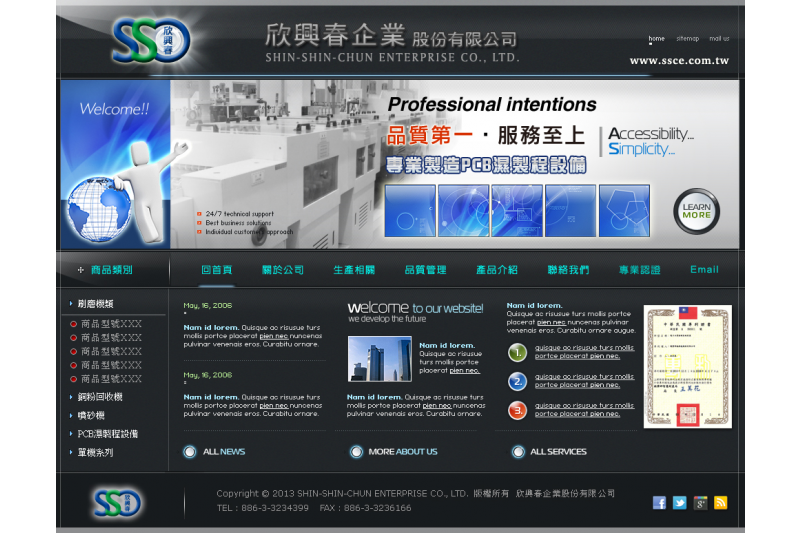Click link text beside the green 1 icon

pyautogui.click(x=584, y=352)
